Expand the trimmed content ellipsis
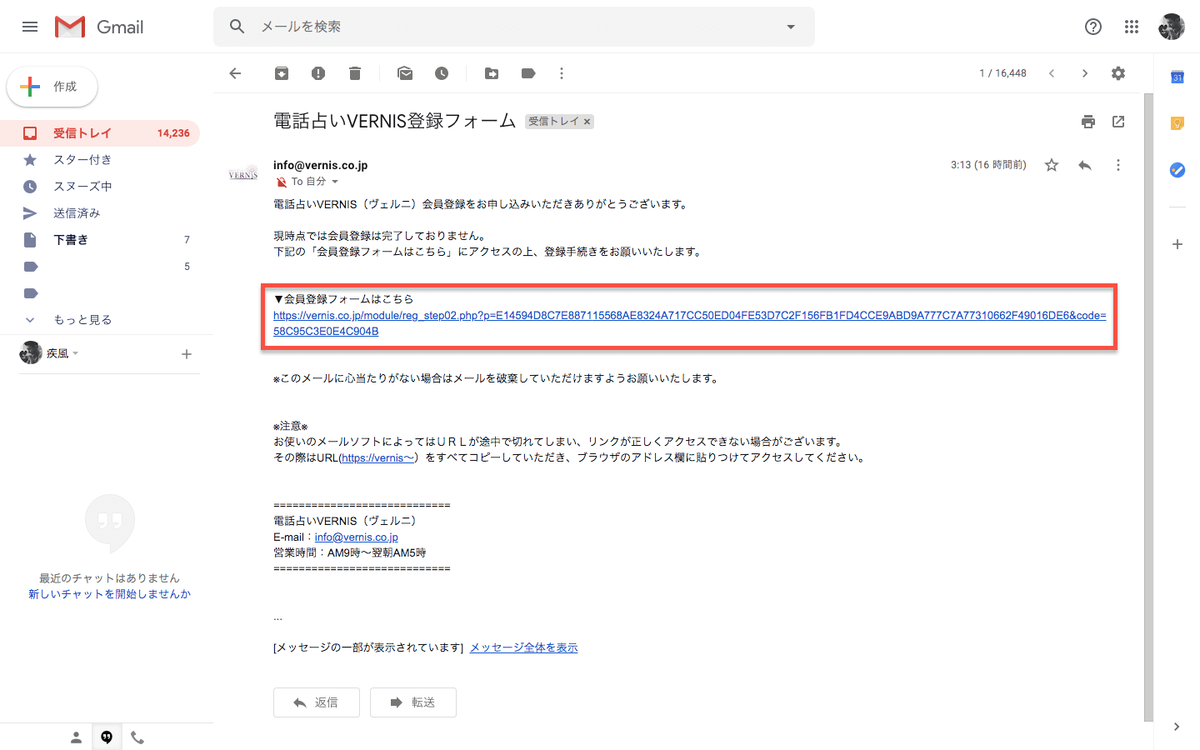 [x=277, y=618]
